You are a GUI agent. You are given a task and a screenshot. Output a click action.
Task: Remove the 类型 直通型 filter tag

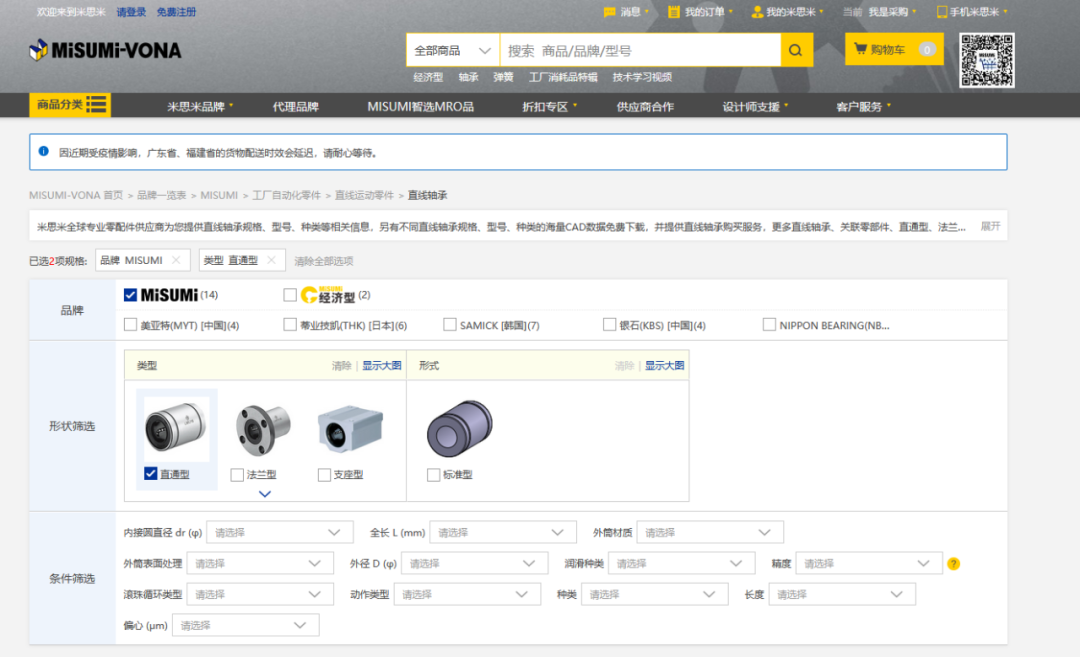[271, 260]
